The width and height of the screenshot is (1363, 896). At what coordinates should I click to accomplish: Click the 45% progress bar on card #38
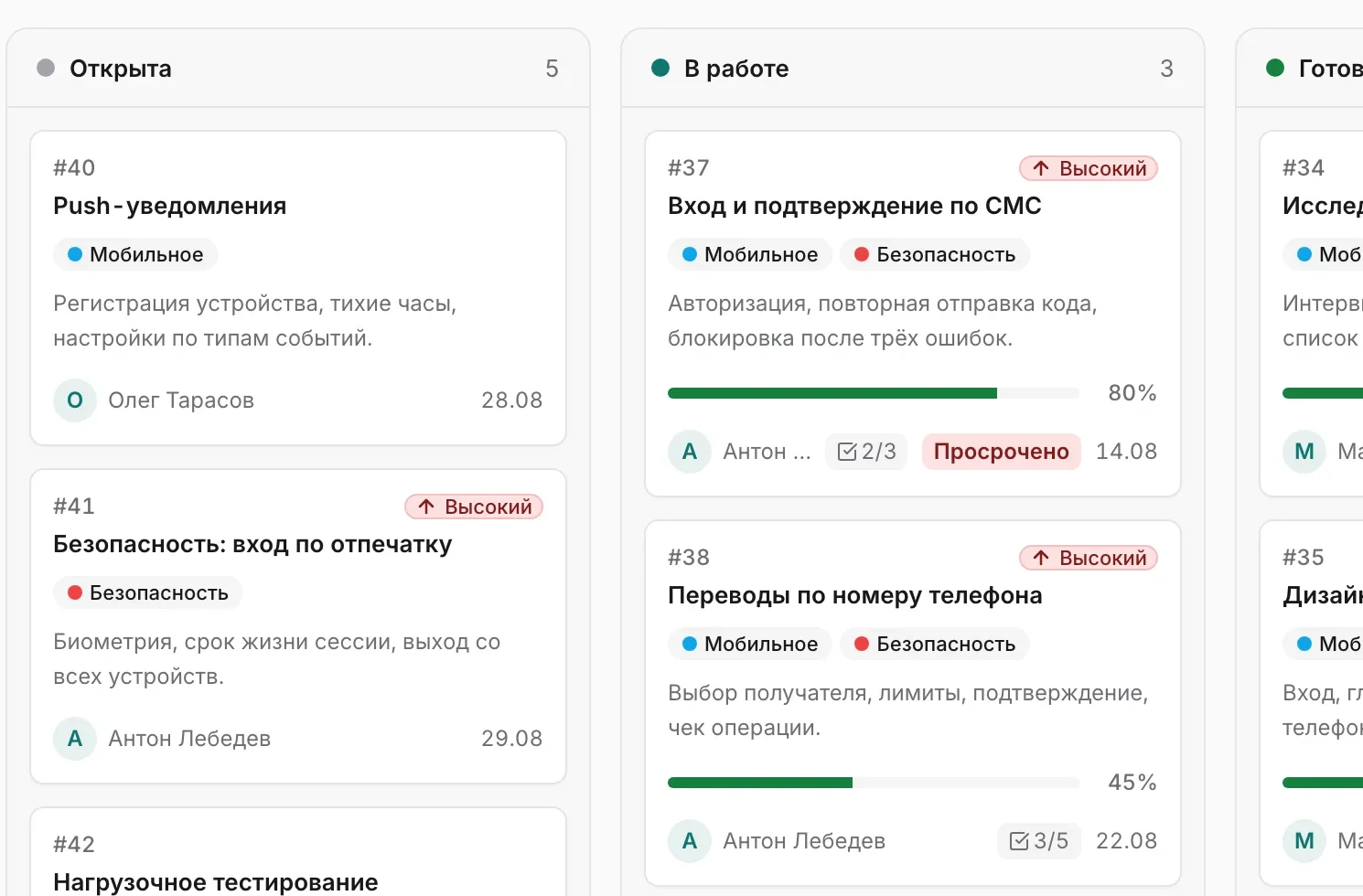coord(874,783)
